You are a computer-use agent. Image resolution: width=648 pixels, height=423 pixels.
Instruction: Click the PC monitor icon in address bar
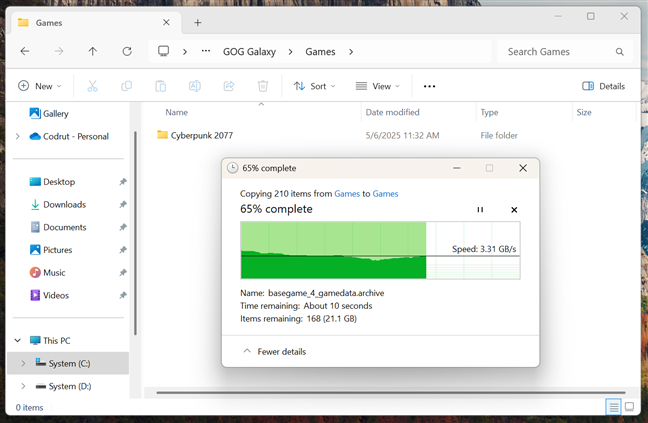pyautogui.click(x=164, y=51)
